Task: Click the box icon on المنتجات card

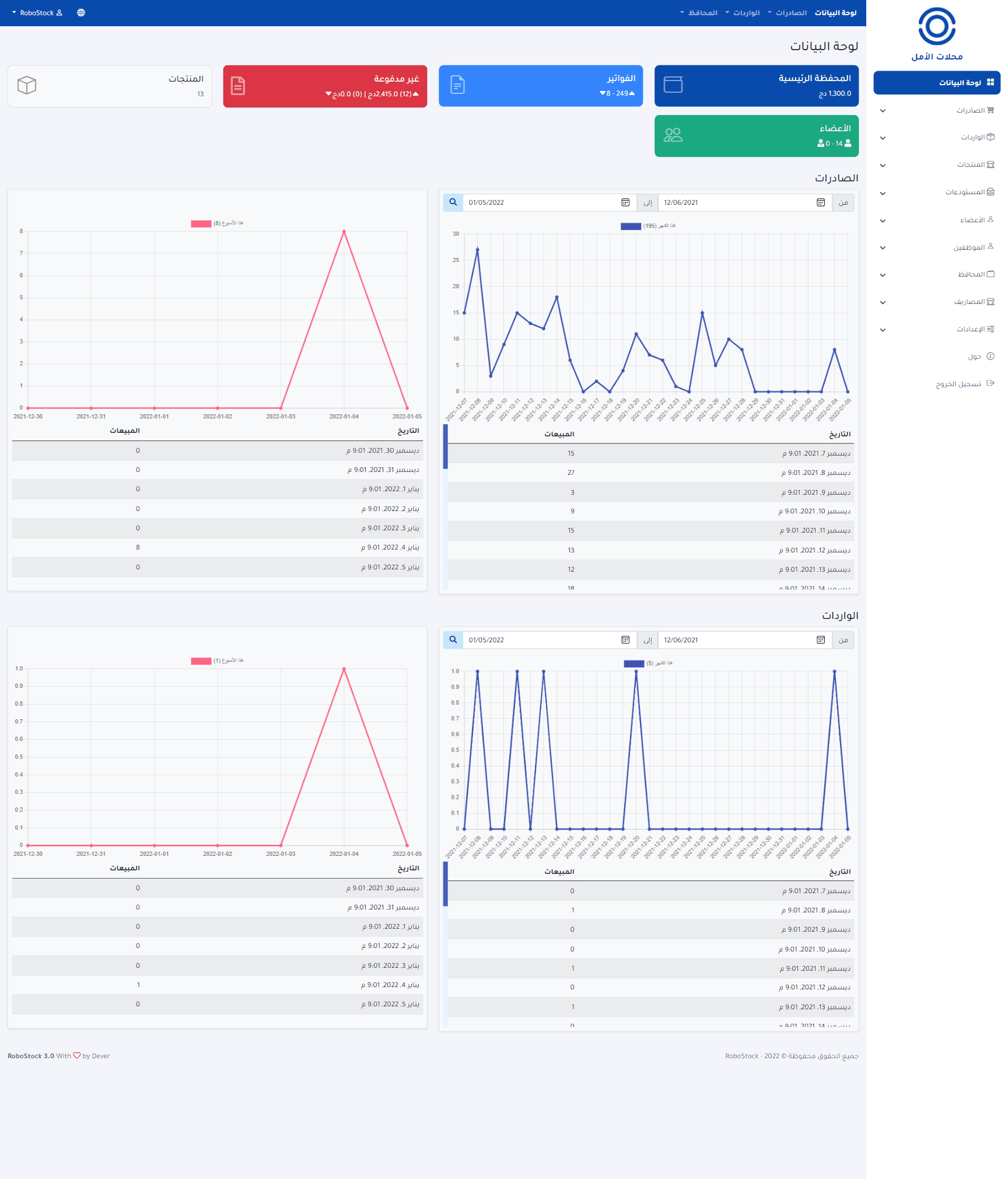Action: pyautogui.click(x=27, y=85)
